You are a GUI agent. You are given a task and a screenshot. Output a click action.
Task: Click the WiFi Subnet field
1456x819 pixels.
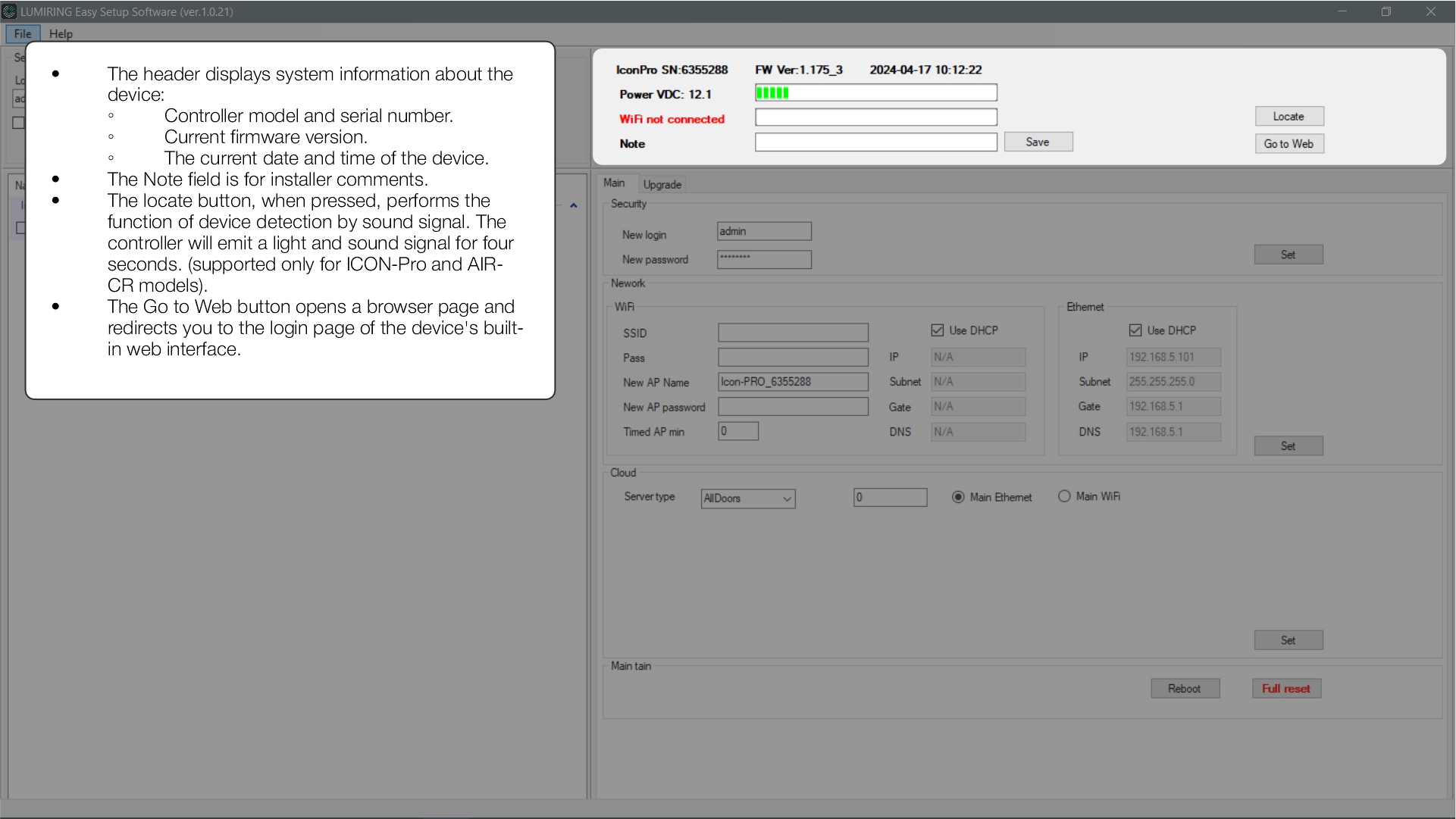pos(978,381)
